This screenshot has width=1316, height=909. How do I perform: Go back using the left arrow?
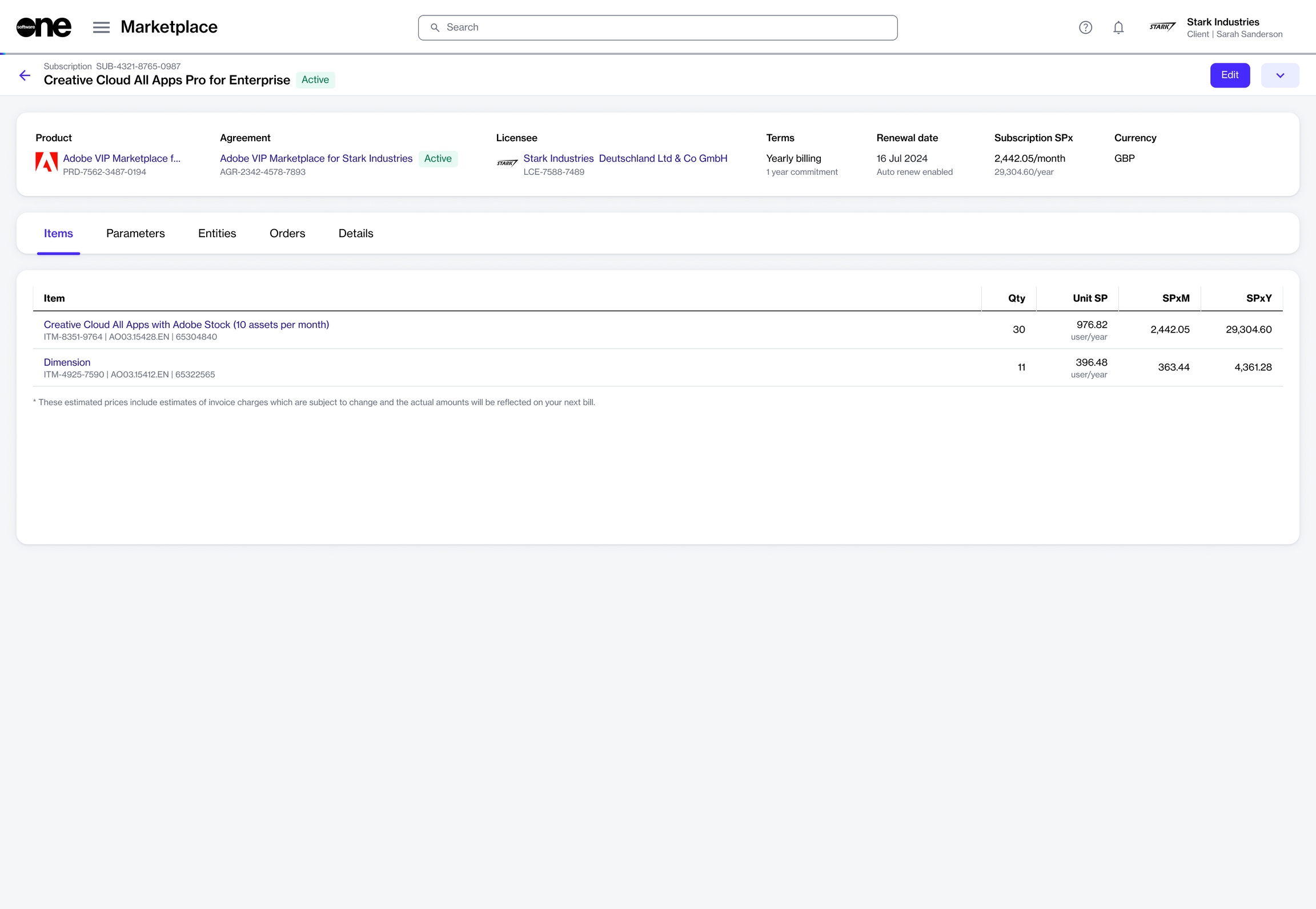[25, 75]
